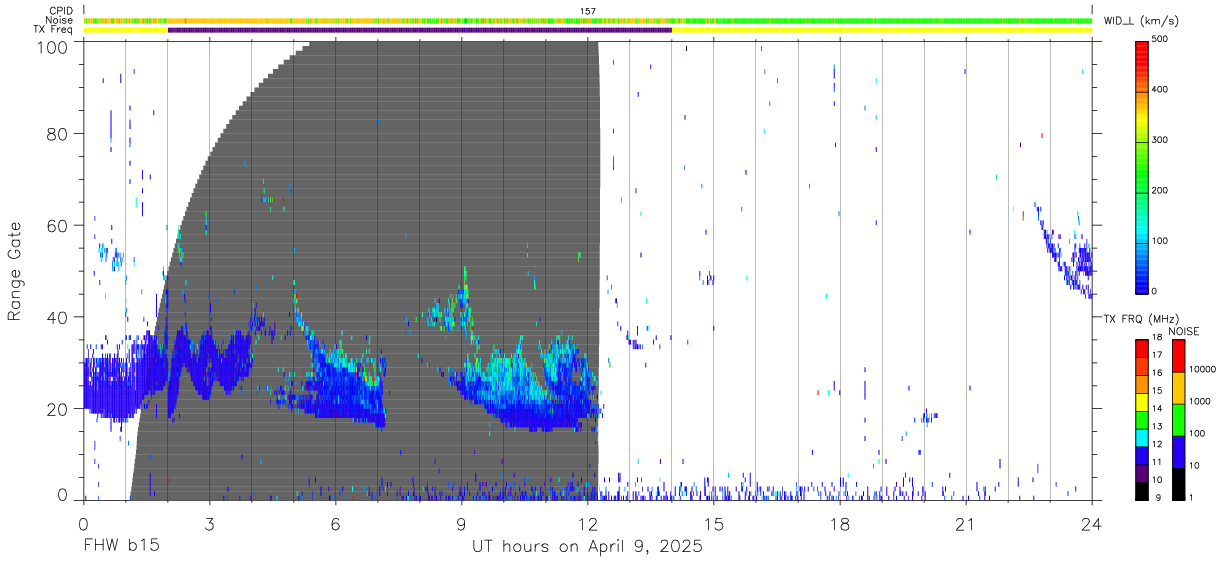Image resolution: width=1228 pixels, height=567 pixels.
Task: Click the 60 tick on Range Gate axis
Action: [x=59, y=225]
